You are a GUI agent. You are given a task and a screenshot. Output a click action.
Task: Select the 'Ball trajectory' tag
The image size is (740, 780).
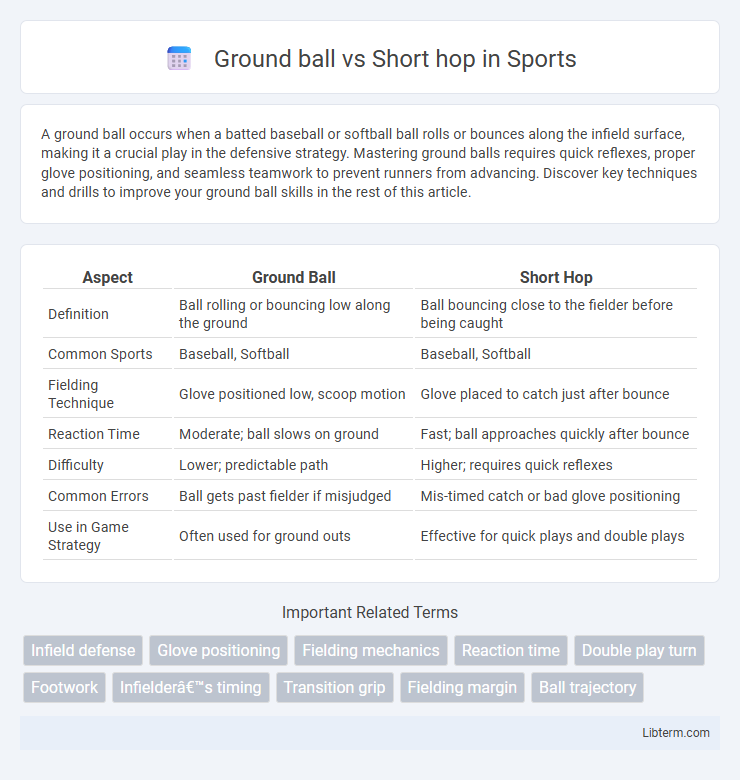pyautogui.click(x=587, y=687)
